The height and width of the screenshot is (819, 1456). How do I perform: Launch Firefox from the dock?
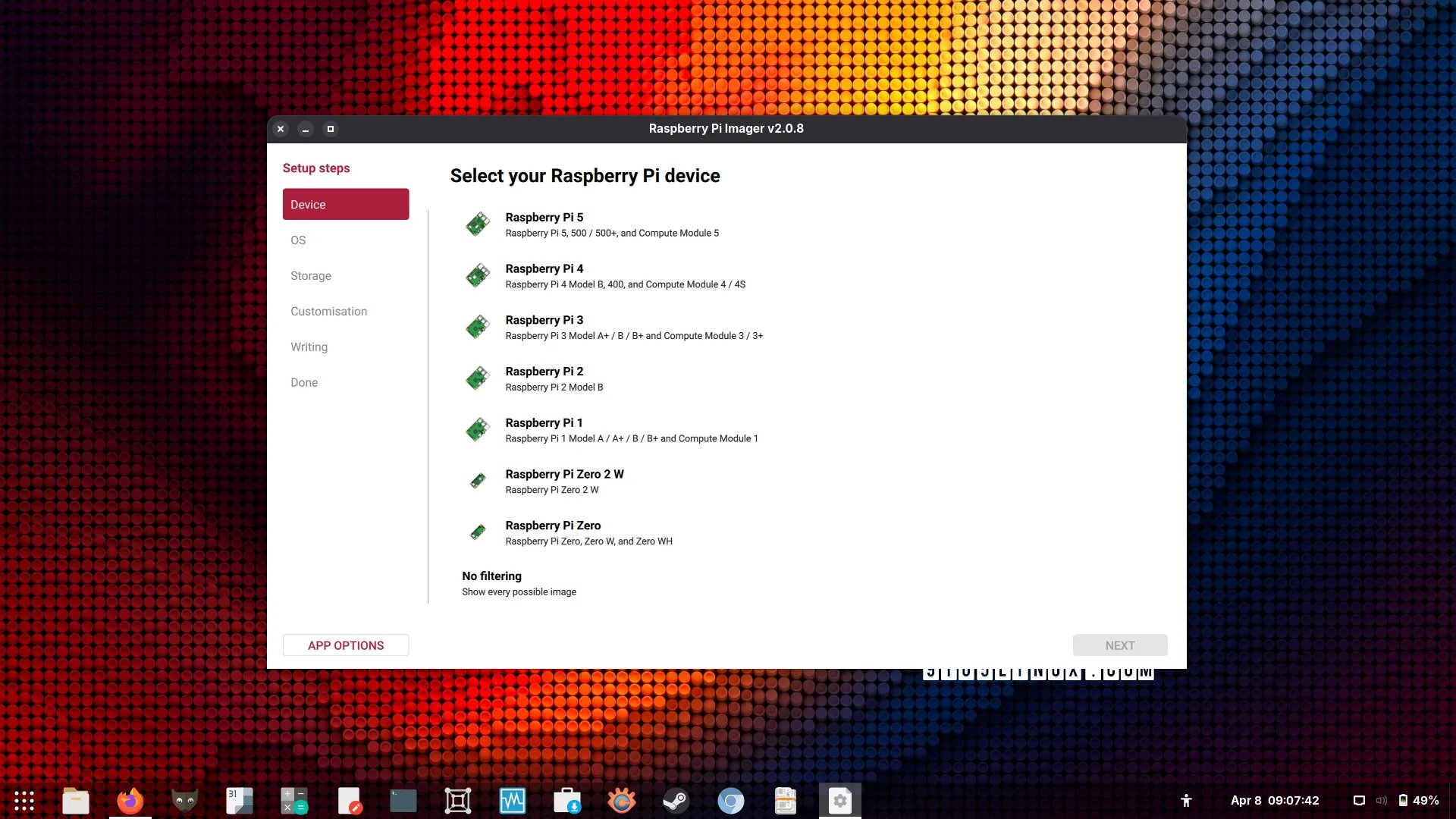click(x=130, y=801)
